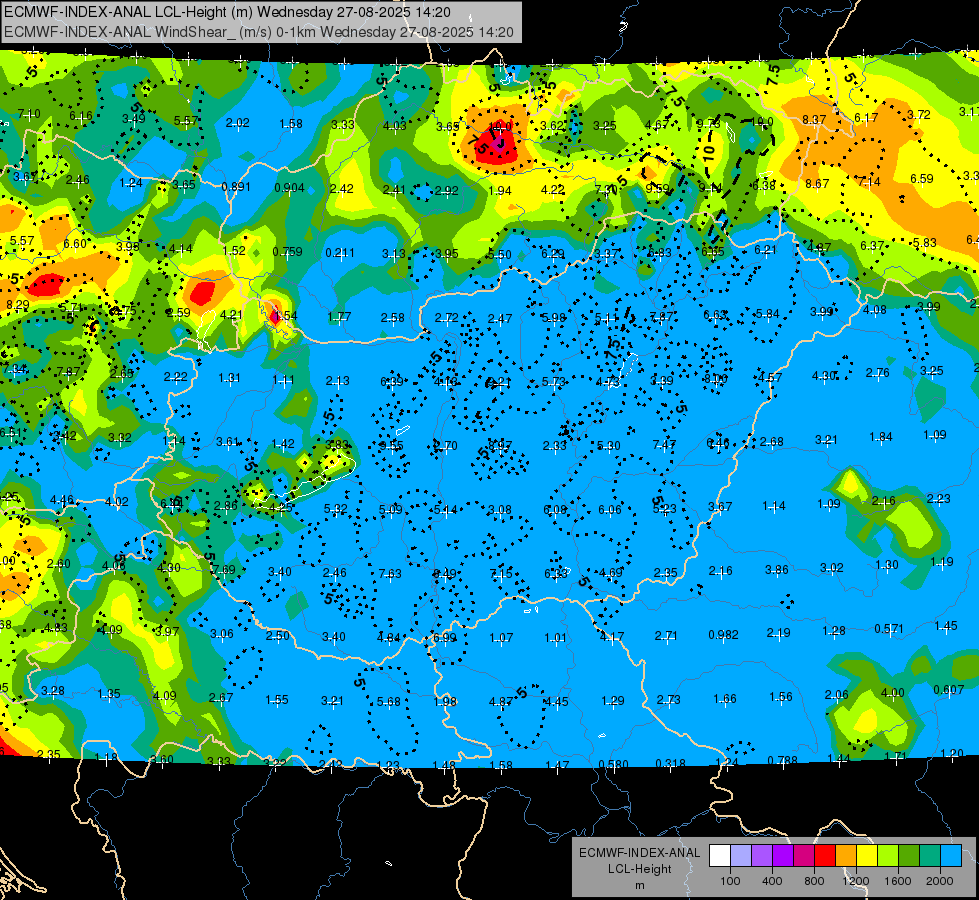Click the teal legend swatch
Screen dimensions: 979x900
930,855
